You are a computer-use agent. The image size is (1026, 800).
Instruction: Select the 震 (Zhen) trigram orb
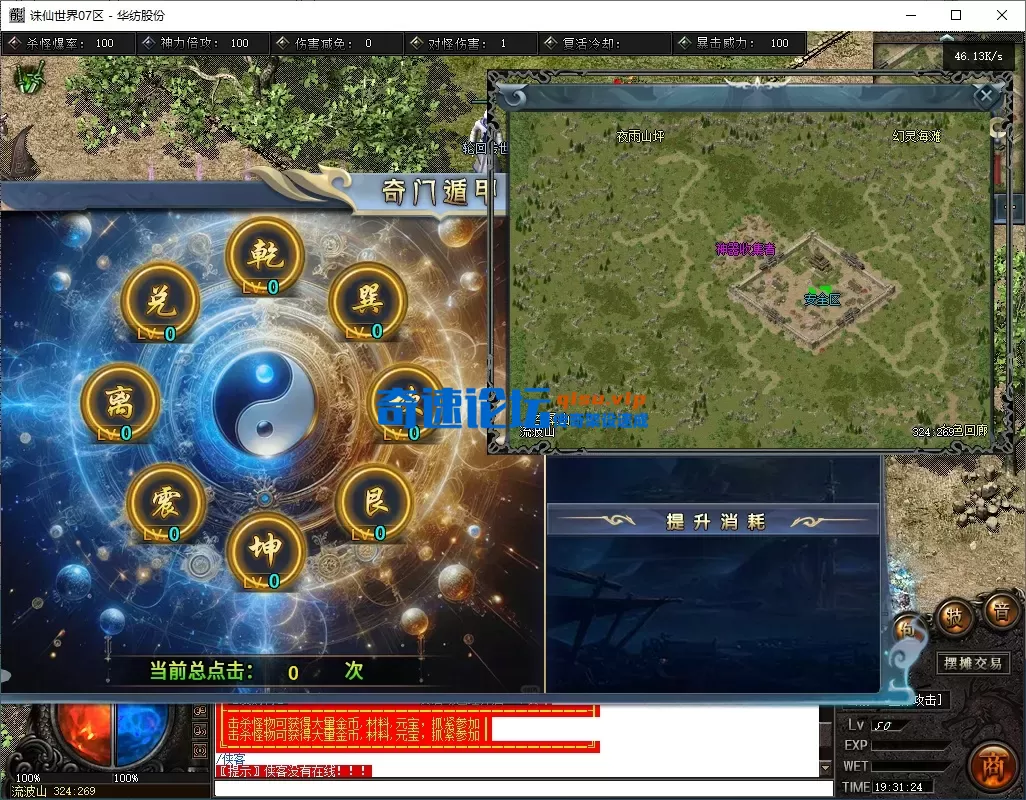[x=166, y=503]
